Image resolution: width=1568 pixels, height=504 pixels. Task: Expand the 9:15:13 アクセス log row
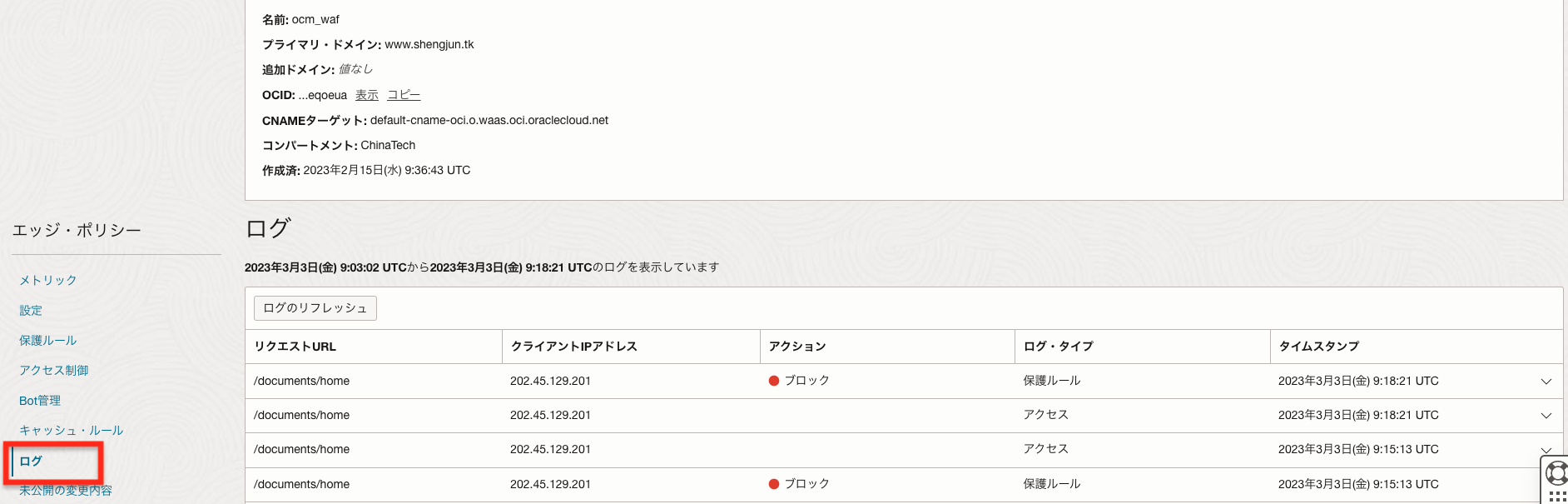click(1546, 450)
